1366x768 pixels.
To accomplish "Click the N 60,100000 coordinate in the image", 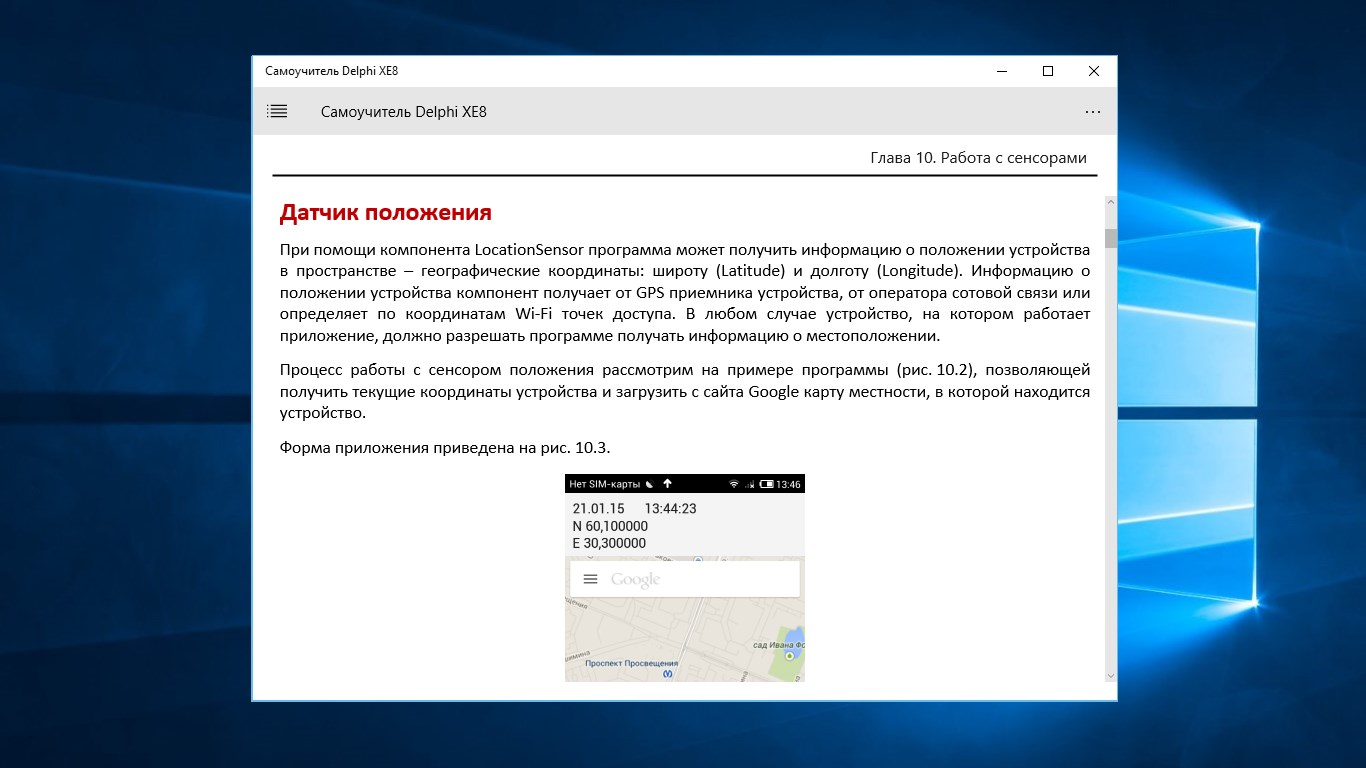I will 609,526.
